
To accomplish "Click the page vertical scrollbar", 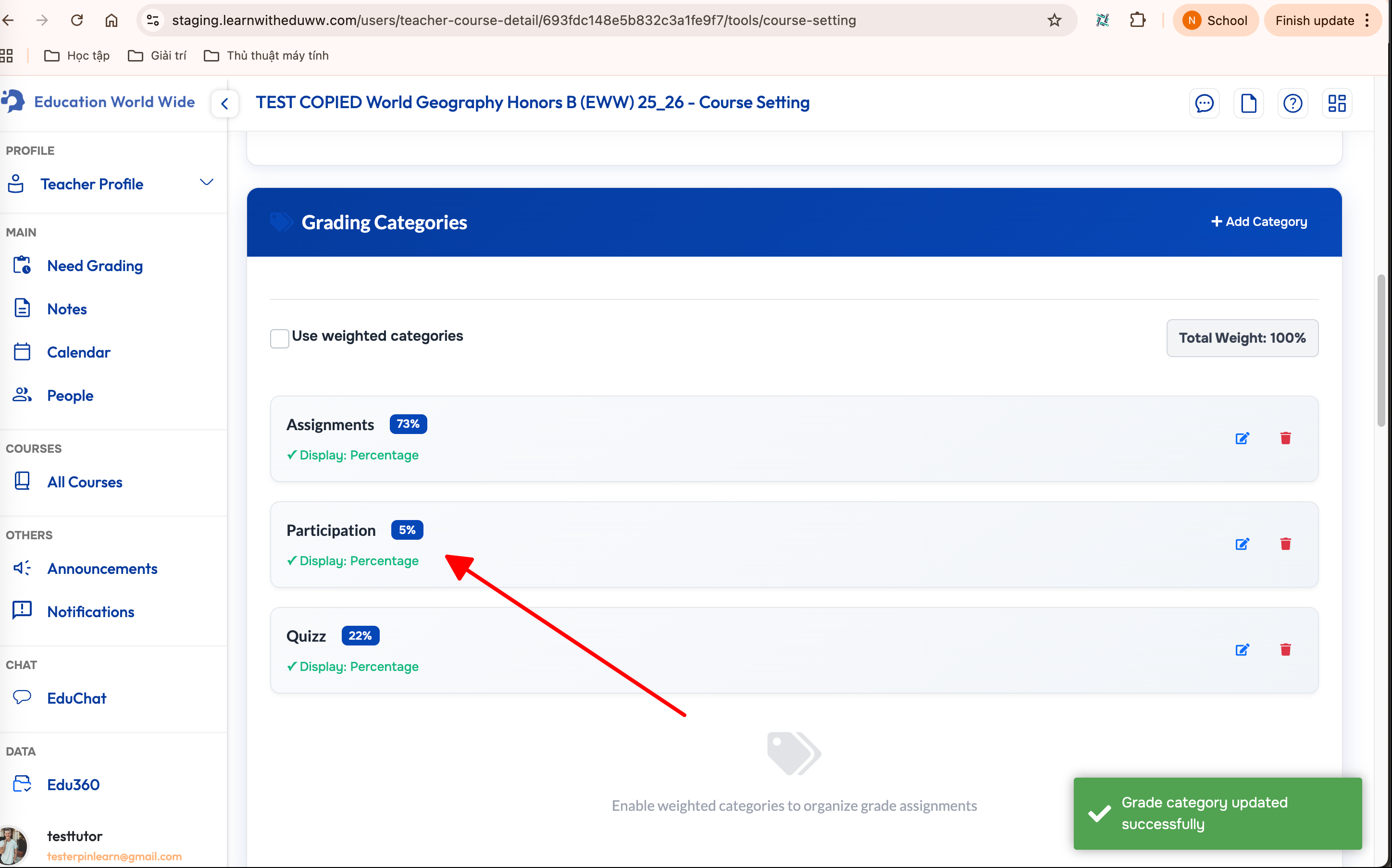I will [x=1381, y=350].
